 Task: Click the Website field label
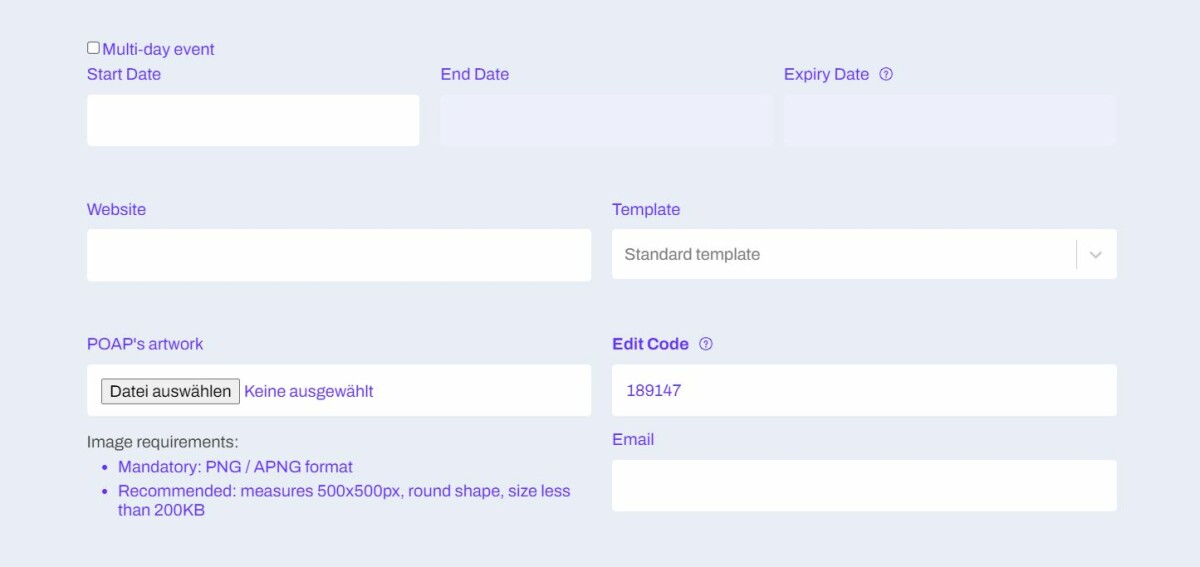click(x=116, y=209)
